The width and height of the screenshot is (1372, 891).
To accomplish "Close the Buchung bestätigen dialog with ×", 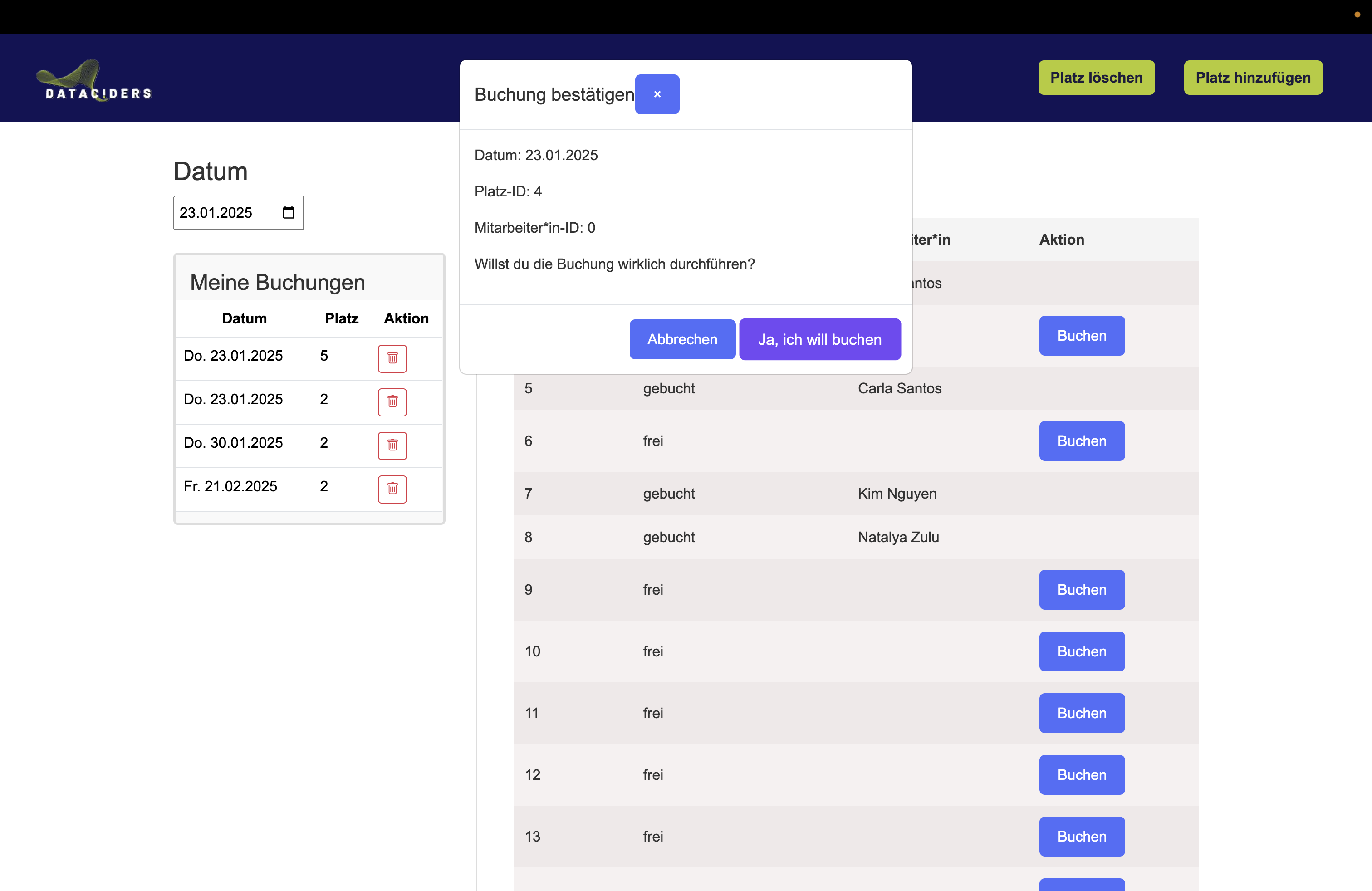I will [x=657, y=94].
